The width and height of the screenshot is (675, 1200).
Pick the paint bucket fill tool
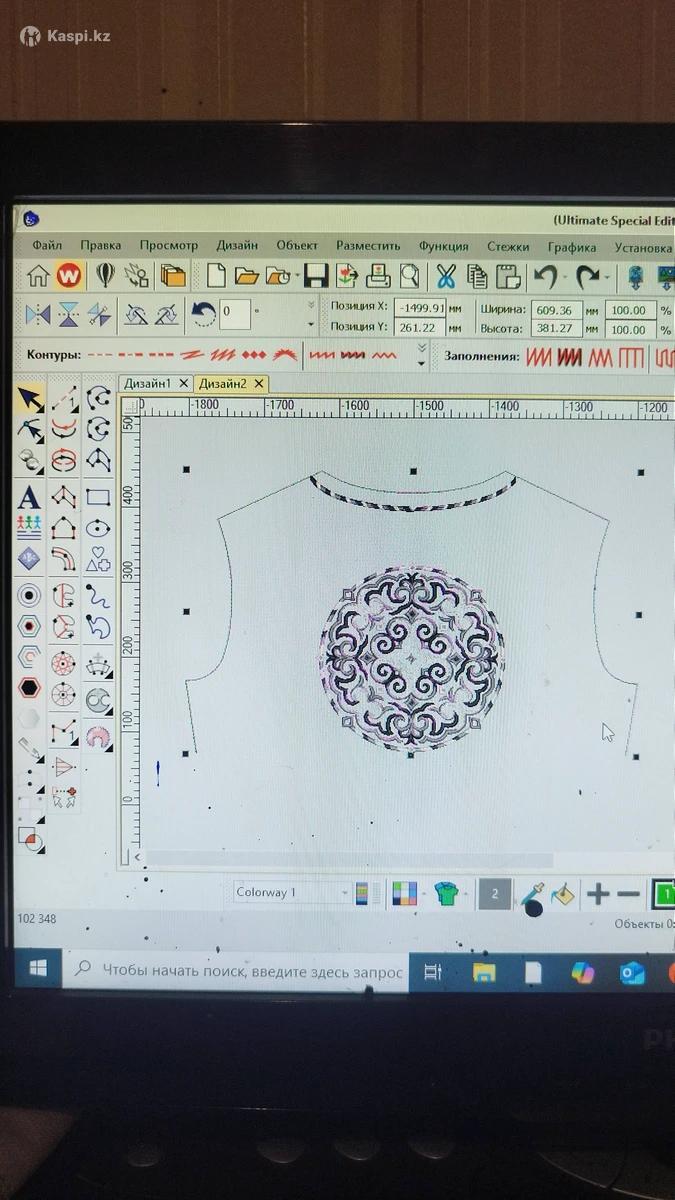(x=563, y=893)
